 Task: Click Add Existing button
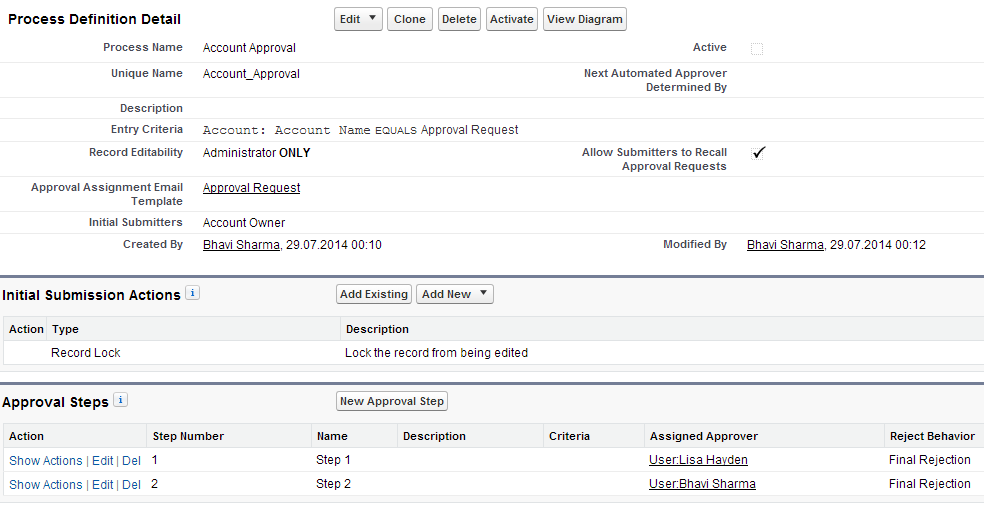[x=374, y=294]
